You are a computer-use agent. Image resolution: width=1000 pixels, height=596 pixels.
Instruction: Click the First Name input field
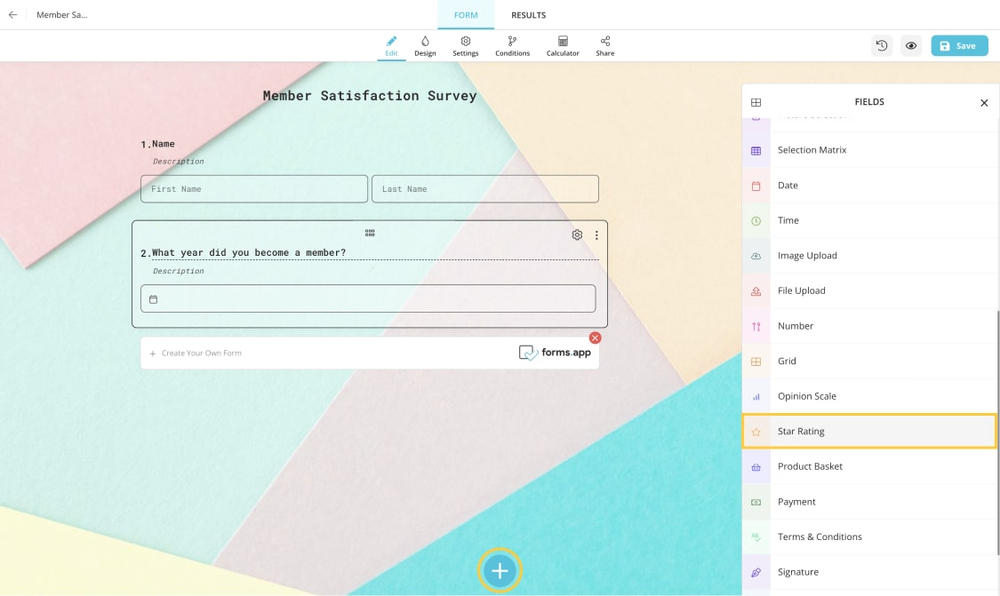coord(254,189)
